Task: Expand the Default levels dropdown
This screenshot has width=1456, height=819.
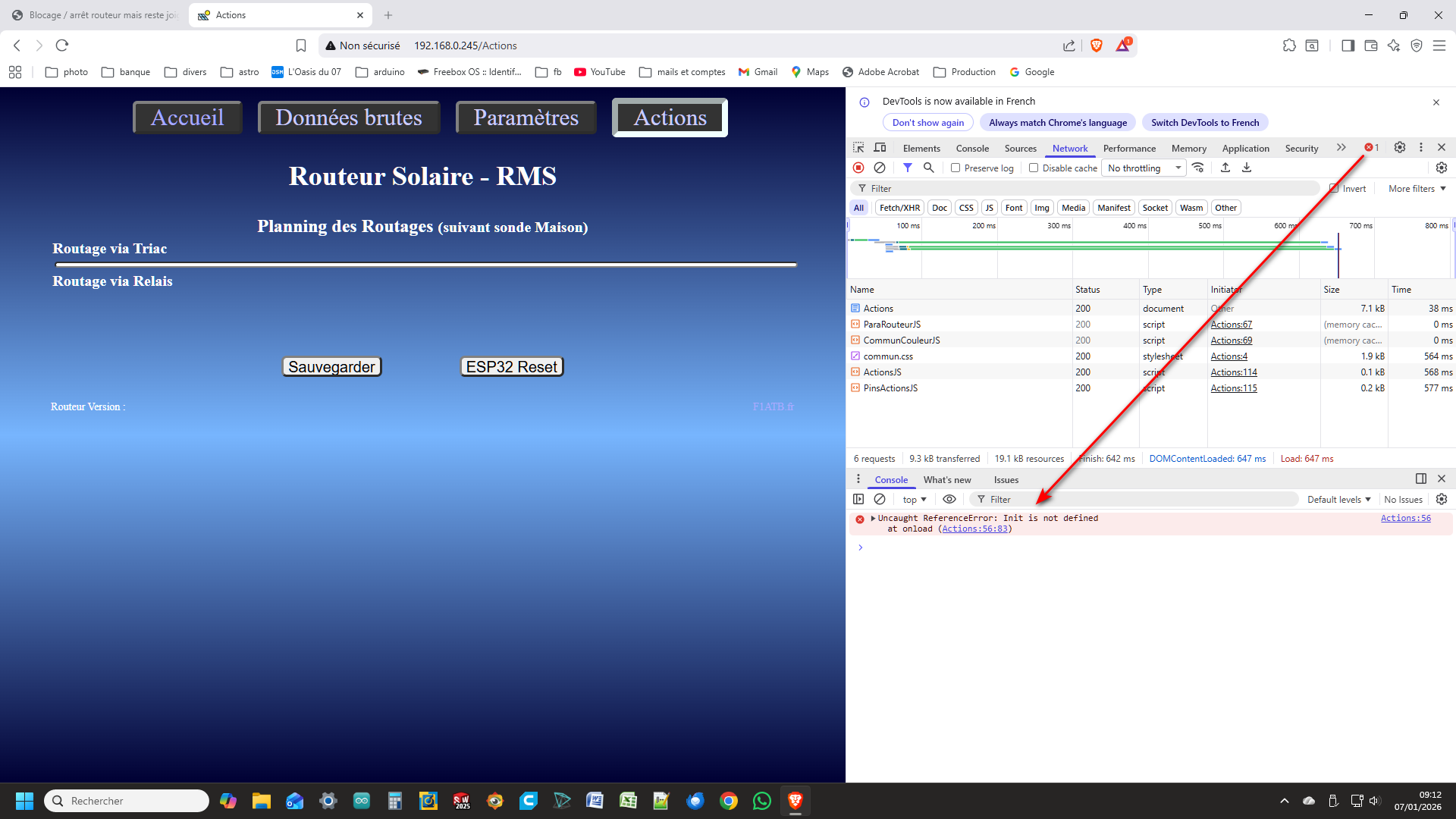Action: tap(1338, 500)
